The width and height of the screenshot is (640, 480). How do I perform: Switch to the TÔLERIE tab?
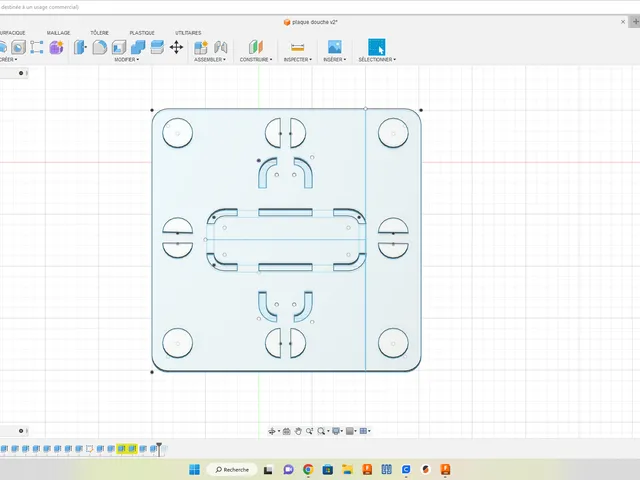coord(100,33)
